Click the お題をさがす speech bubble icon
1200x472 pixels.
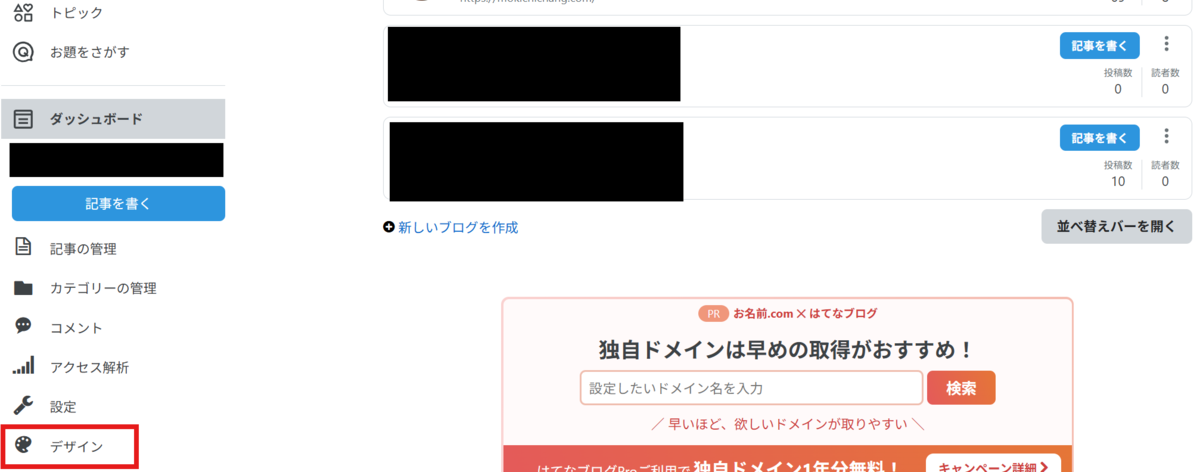click(23, 51)
